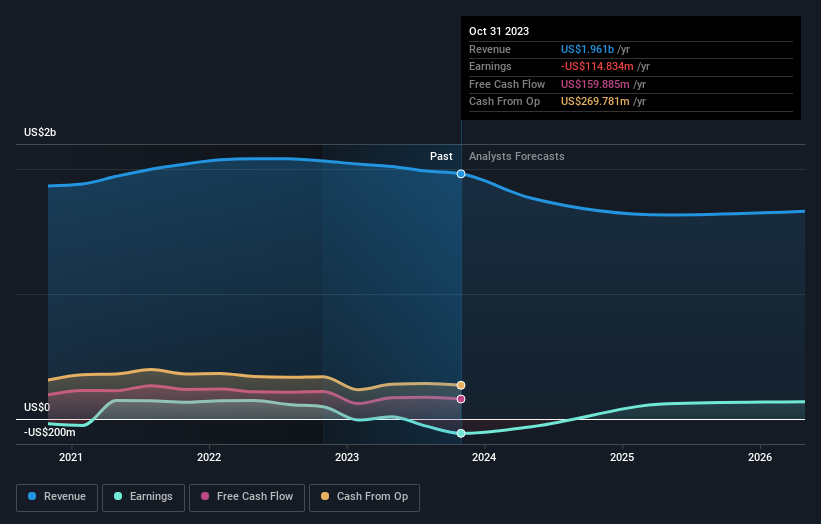The image size is (821, 524).
Task: Toggle the Cash From Op legend button
Action: pos(364,497)
